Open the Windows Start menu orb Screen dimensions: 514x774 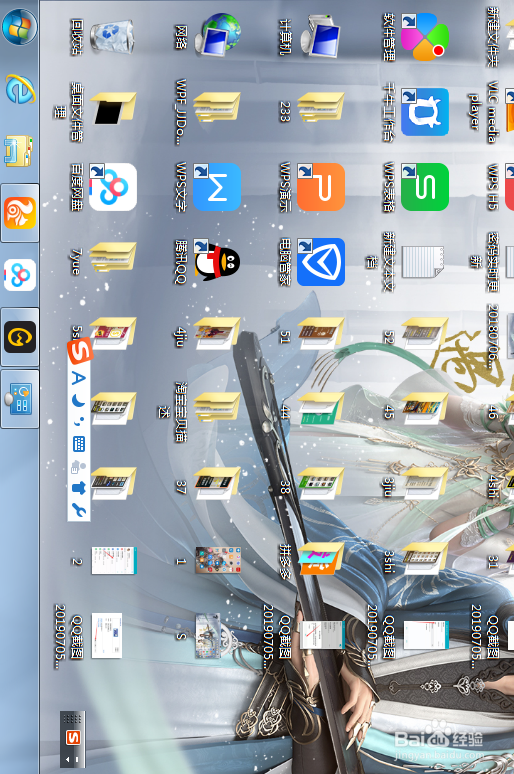(x=20, y=27)
